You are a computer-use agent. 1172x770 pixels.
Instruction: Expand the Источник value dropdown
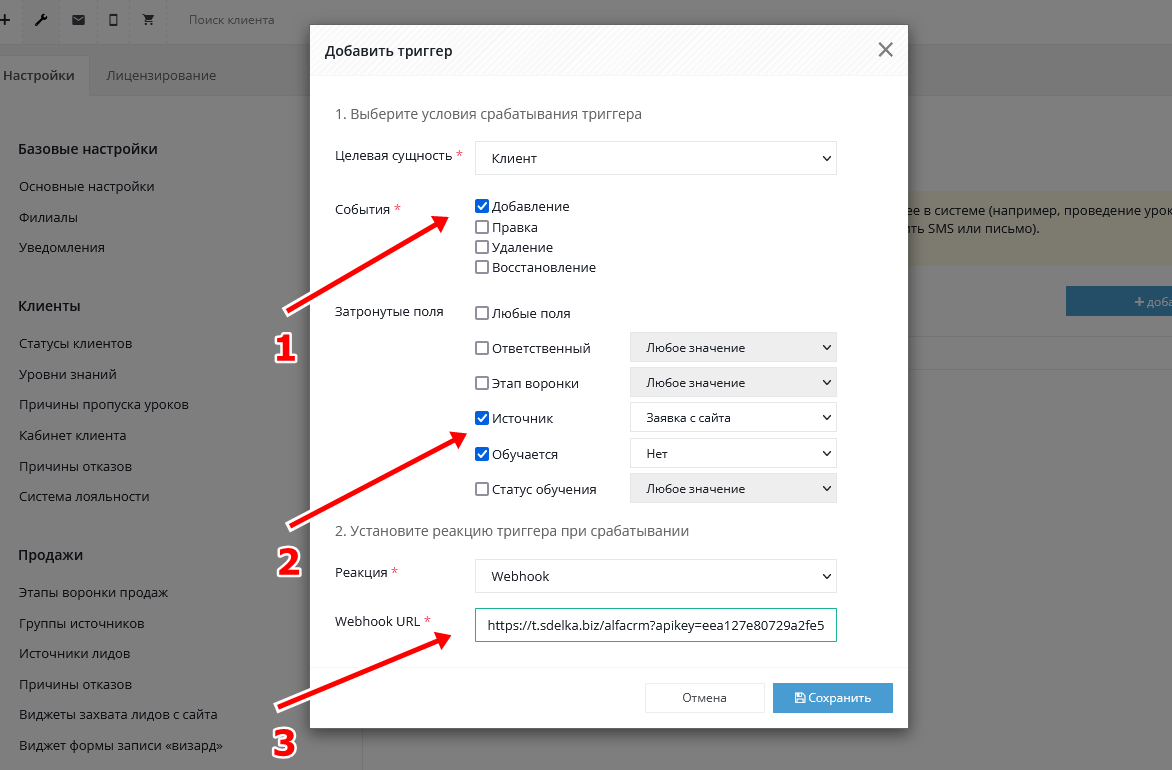(733, 418)
